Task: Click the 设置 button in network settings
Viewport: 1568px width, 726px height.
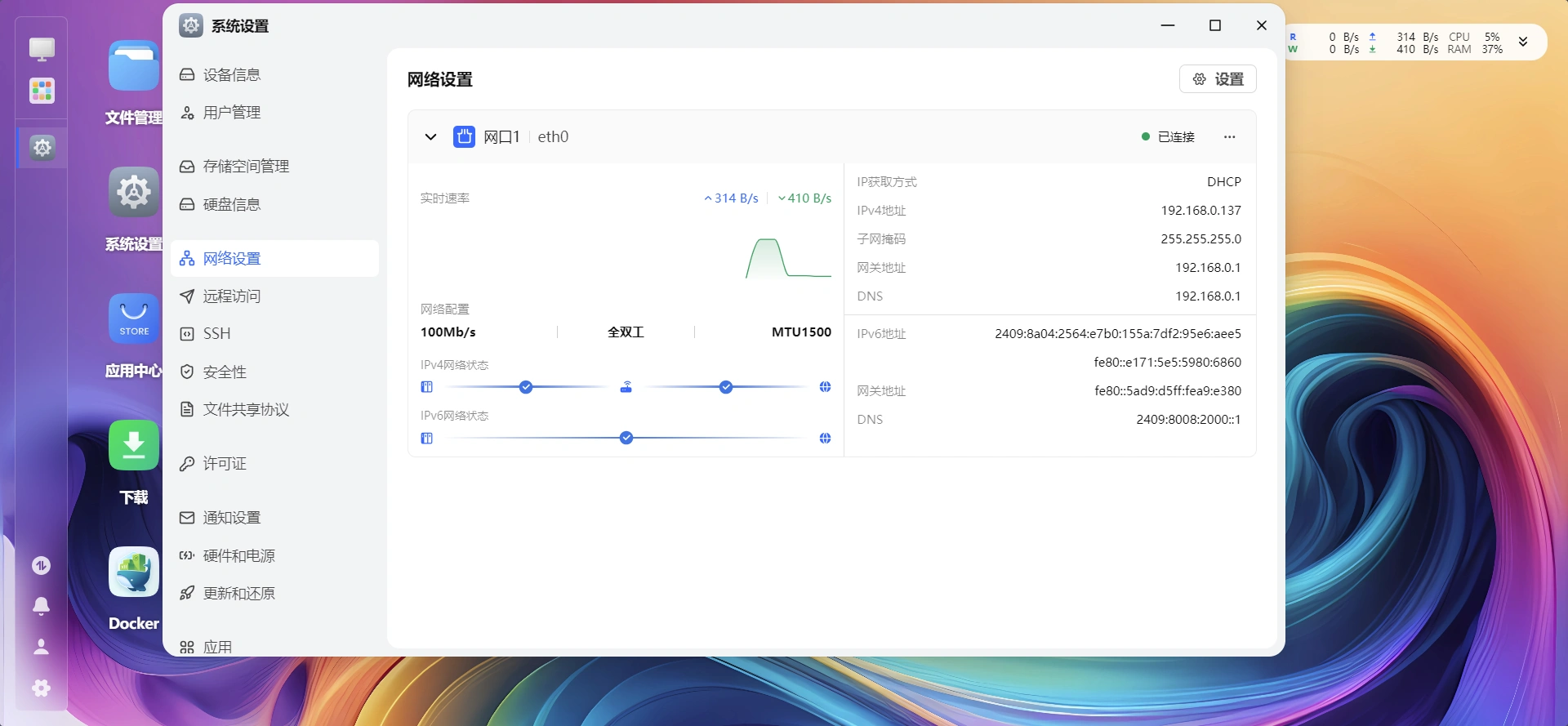Action: (1218, 79)
